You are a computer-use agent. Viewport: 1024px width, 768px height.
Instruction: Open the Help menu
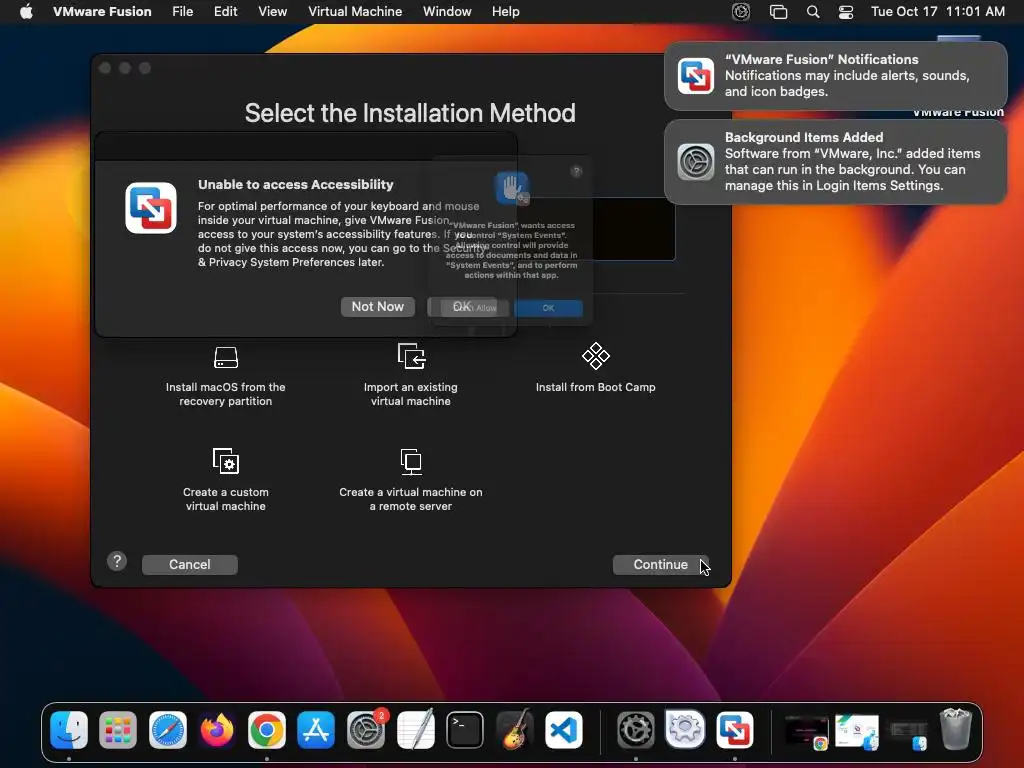(505, 12)
